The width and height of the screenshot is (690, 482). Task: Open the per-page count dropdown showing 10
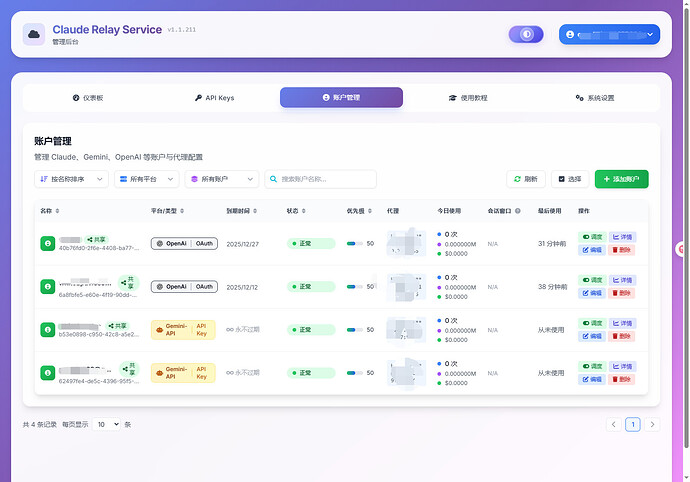pos(106,424)
